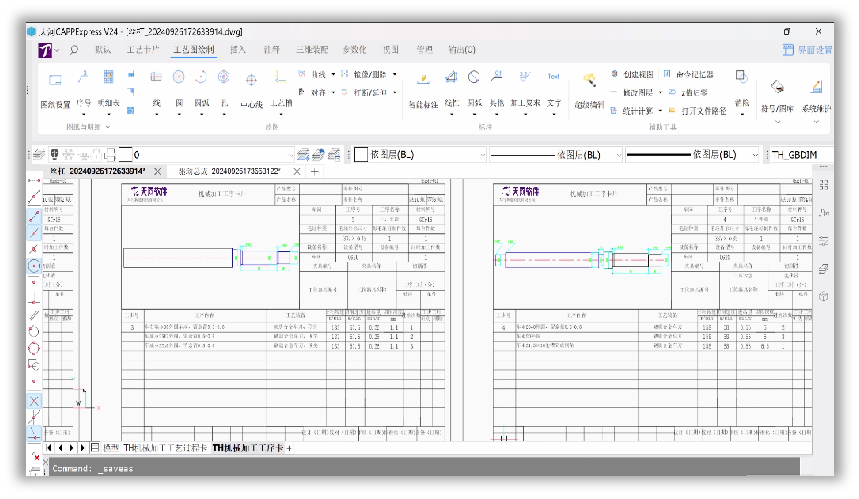Expand the 镜像/删除 mirror/delete dropdown
The height and width of the screenshot is (499, 859).
point(394,74)
